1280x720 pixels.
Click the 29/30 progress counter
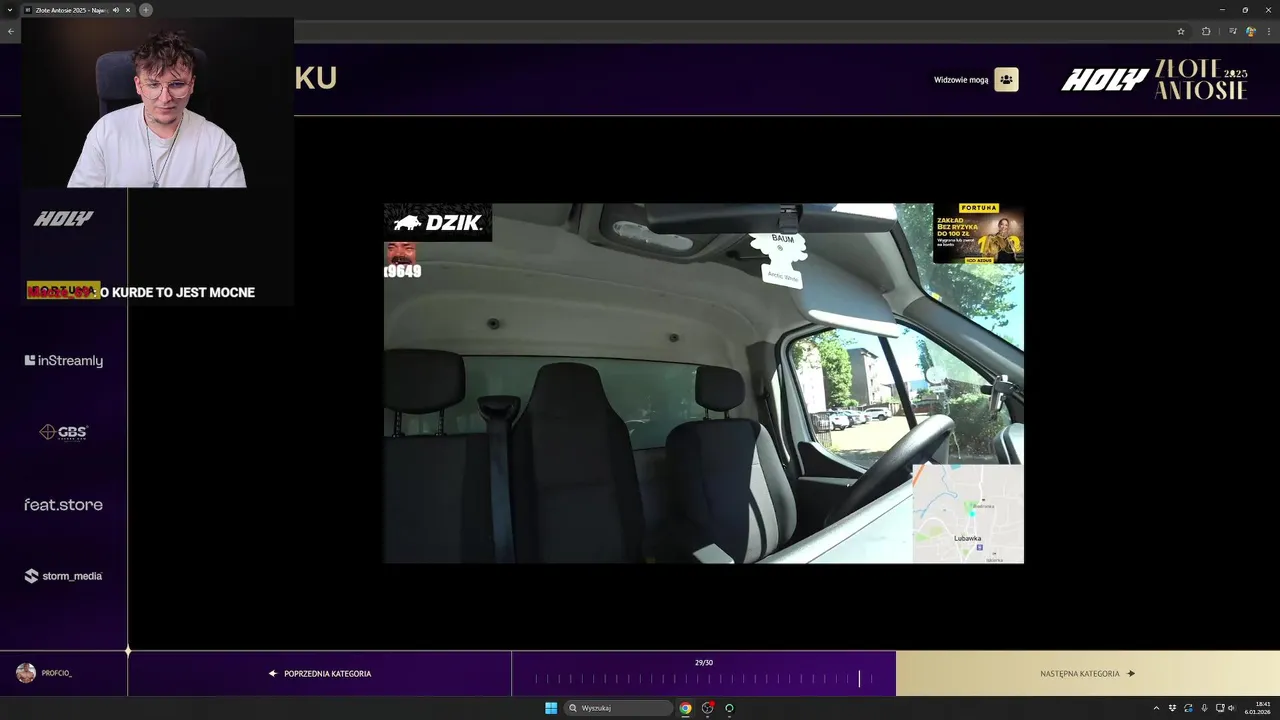(x=704, y=662)
